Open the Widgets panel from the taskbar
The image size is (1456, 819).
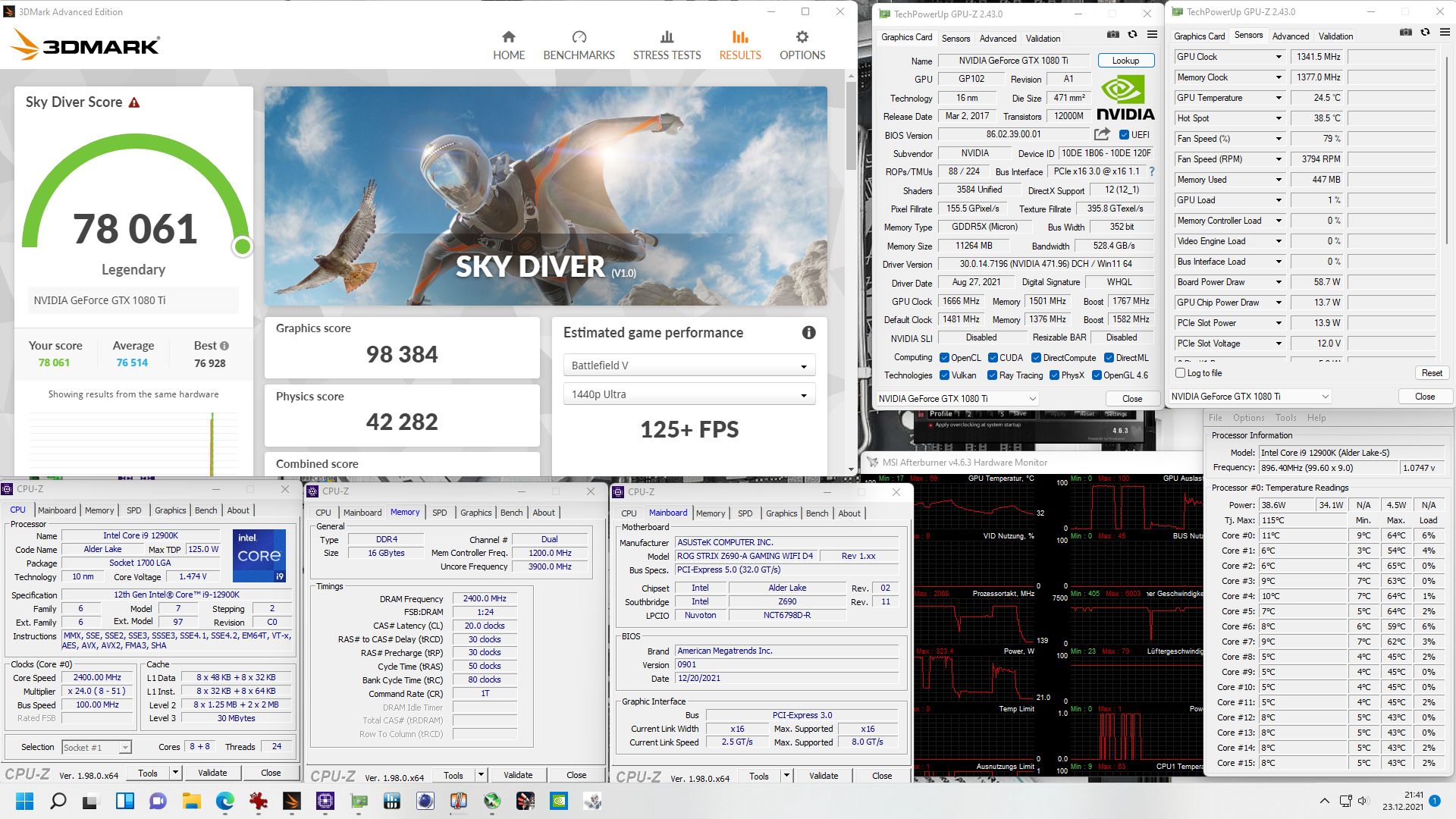point(125,801)
